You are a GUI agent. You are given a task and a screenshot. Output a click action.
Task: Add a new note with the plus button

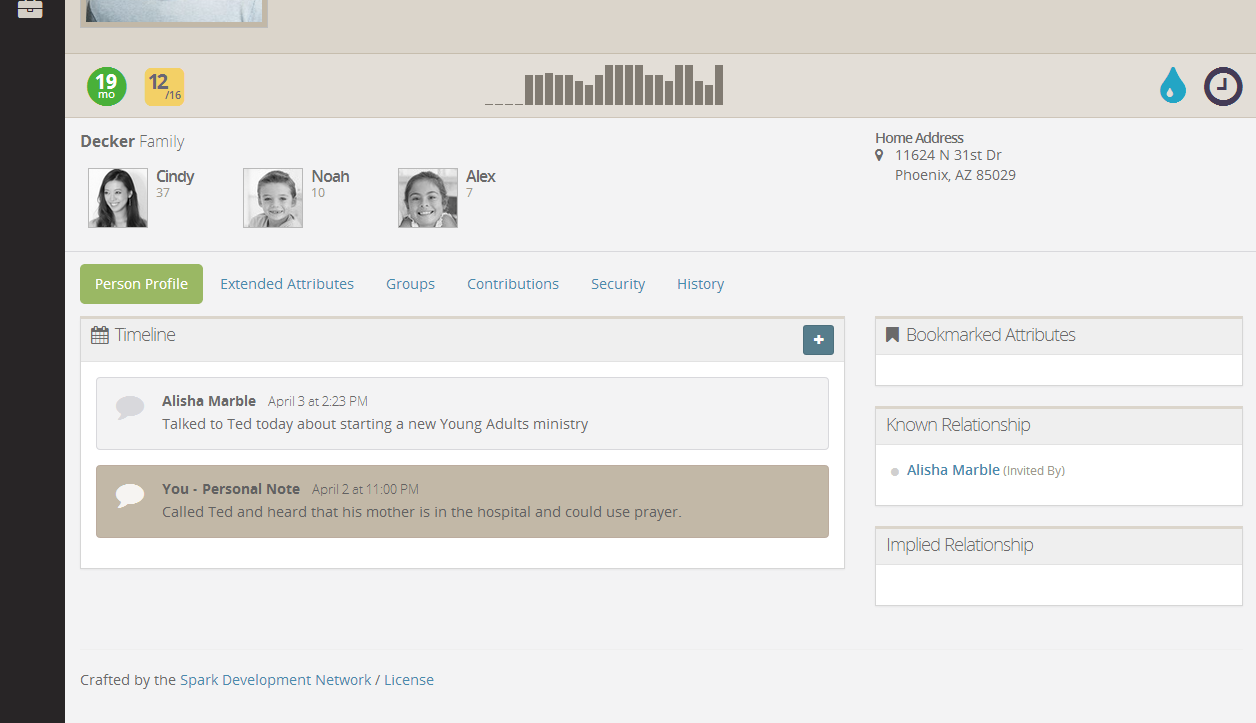click(x=818, y=340)
